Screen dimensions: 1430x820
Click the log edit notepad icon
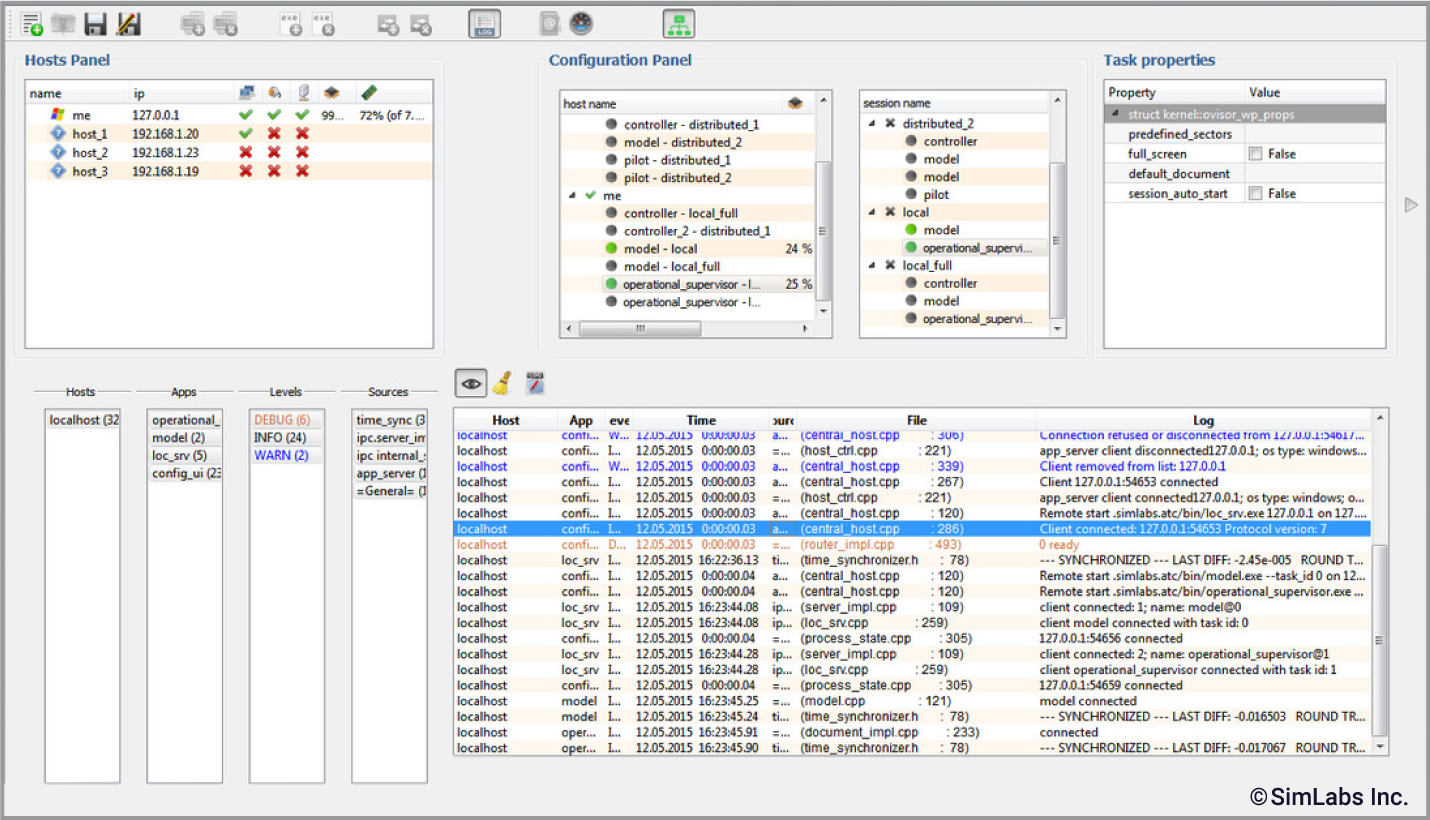click(536, 383)
